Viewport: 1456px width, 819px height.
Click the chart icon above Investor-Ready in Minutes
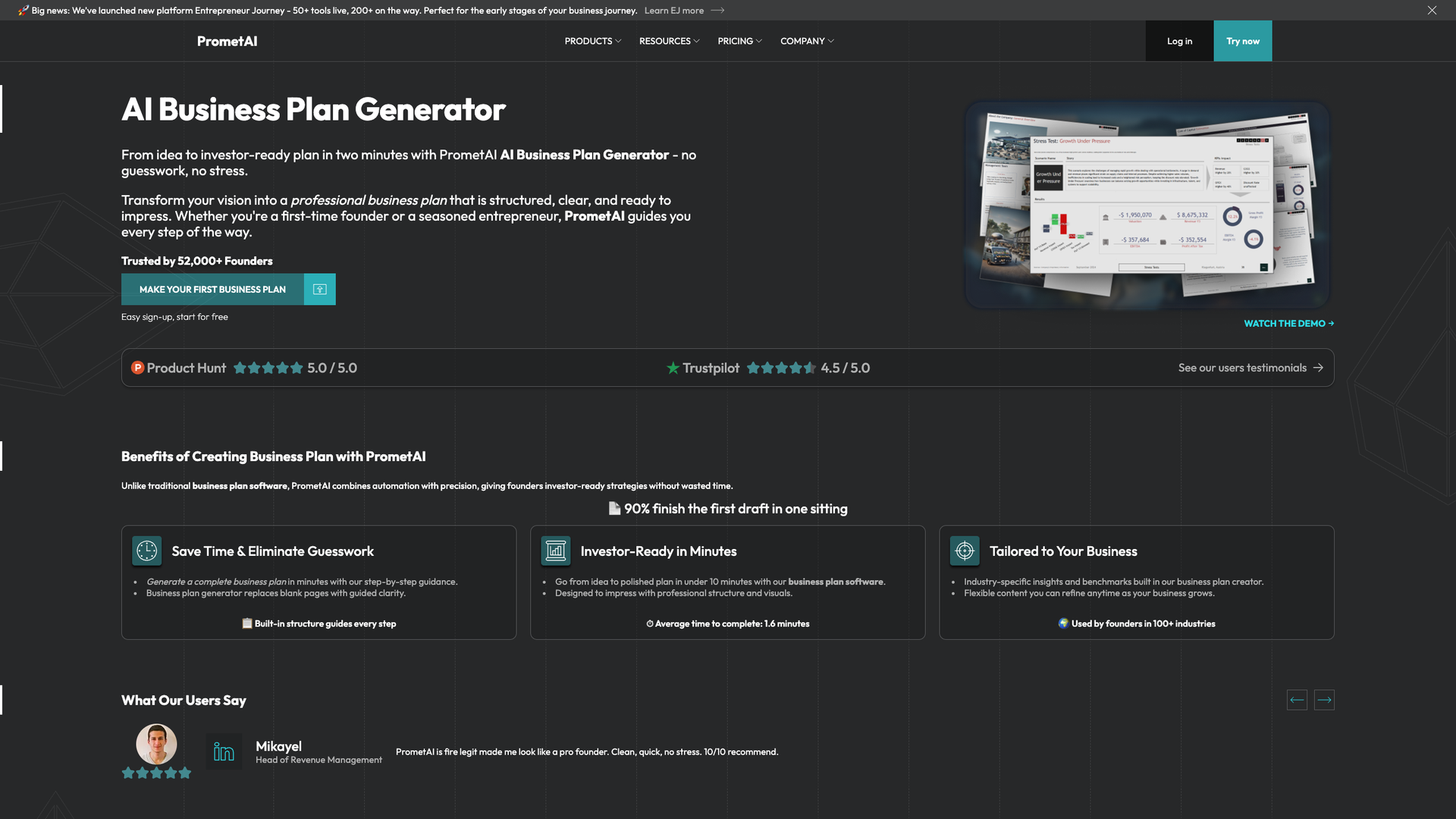(x=555, y=551)
